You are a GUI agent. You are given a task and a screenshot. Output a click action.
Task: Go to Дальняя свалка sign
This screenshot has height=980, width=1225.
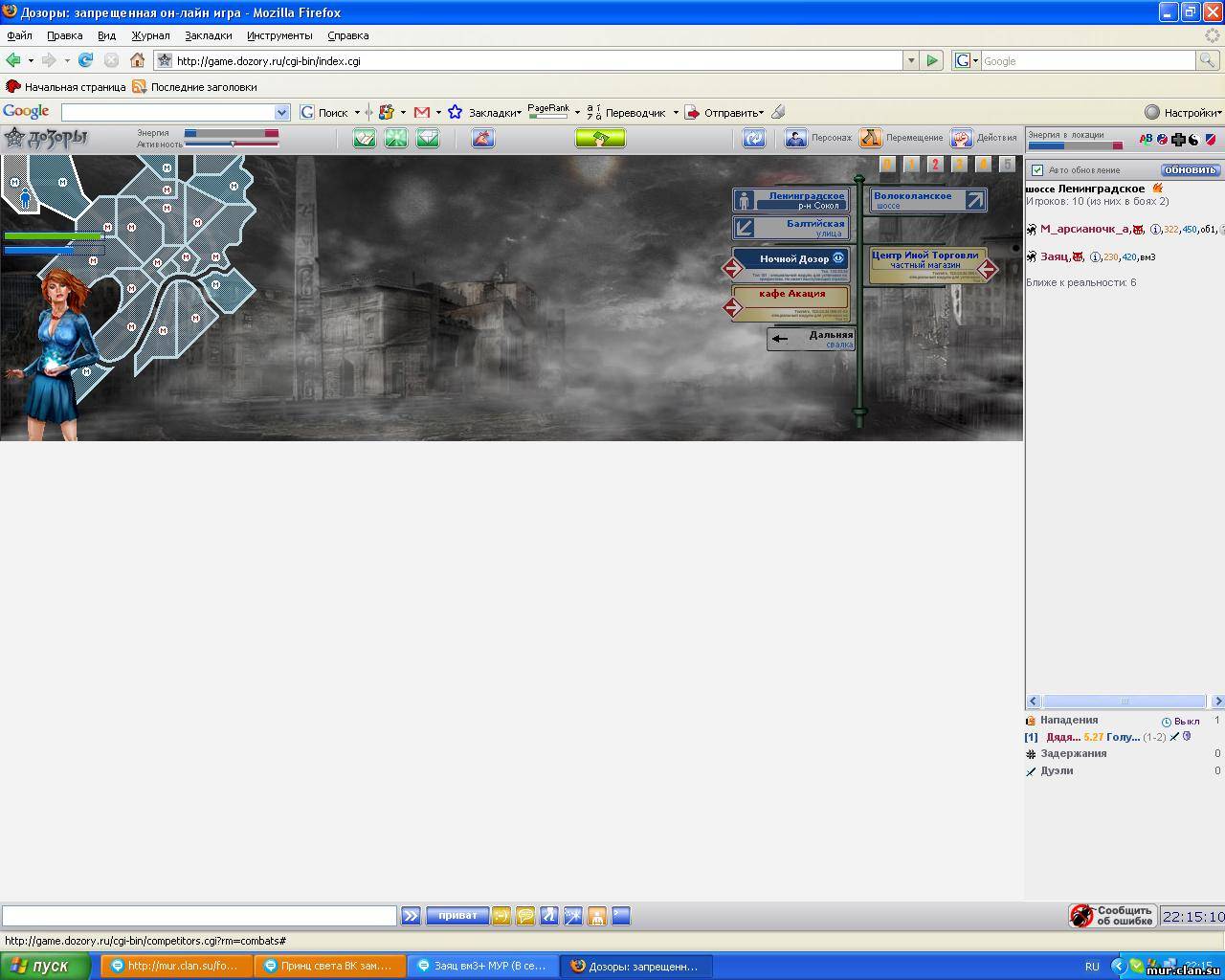click(x=811, y=339)
